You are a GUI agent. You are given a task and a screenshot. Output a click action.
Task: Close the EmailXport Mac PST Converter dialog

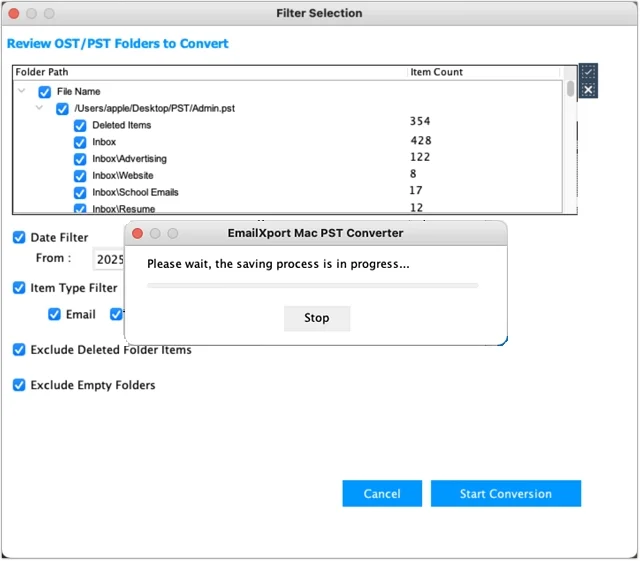[138, 234]
